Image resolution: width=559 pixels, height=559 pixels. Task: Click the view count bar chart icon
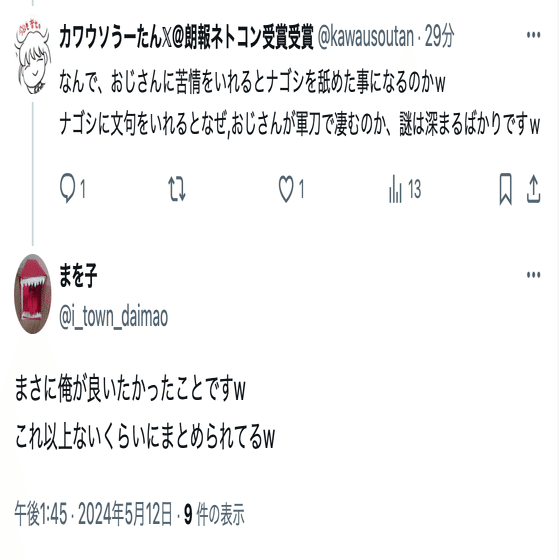tap(395, 189)
